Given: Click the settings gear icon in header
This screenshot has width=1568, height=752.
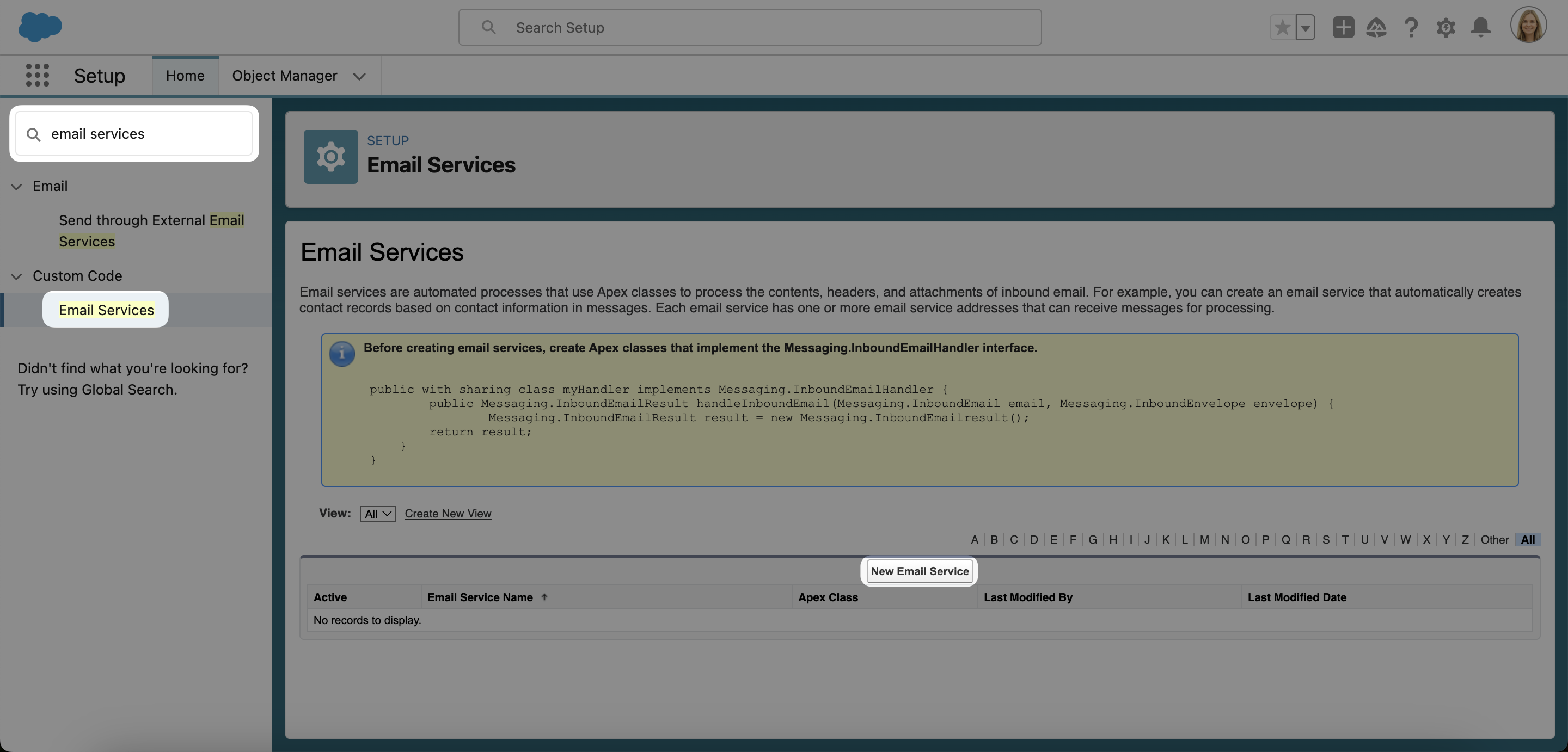Looking at the screenshot, I should click(x=1446, y=27).
